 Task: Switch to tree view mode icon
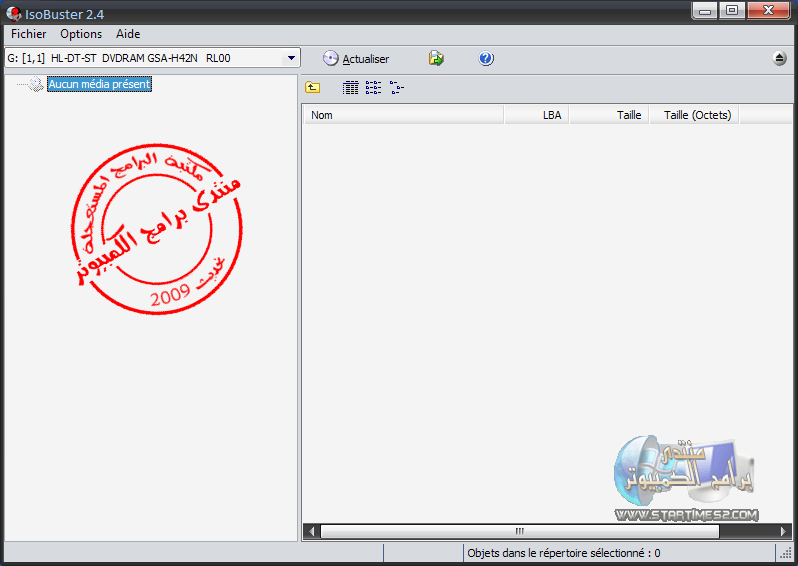pyautogui.click(x=396, y=88)
